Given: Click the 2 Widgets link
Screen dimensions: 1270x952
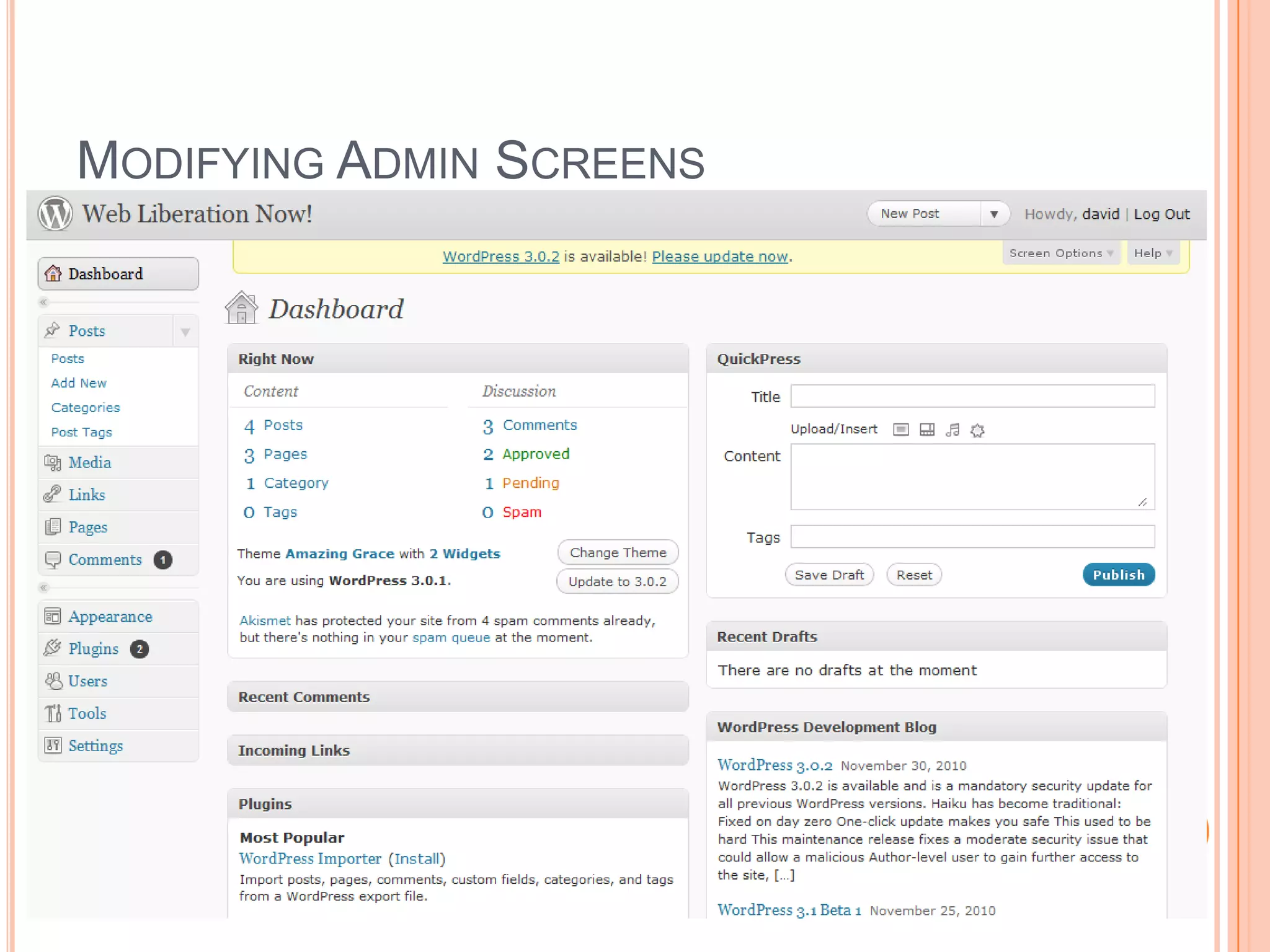Looking at the screenshot, I should pos(464,553).
